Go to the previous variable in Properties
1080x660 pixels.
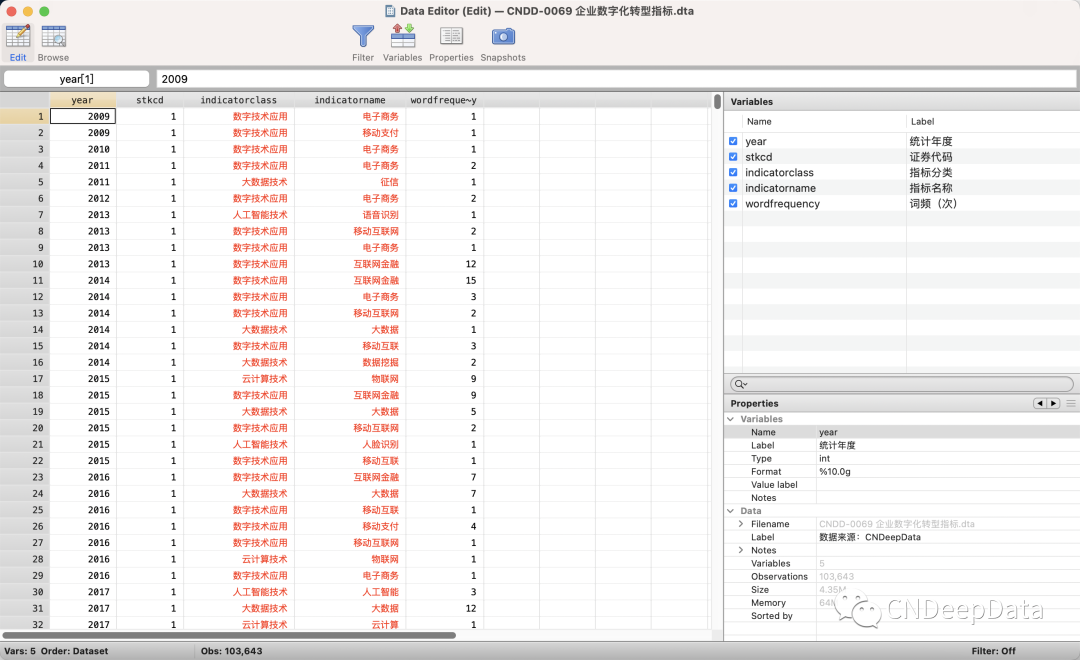coord(1039,403)
